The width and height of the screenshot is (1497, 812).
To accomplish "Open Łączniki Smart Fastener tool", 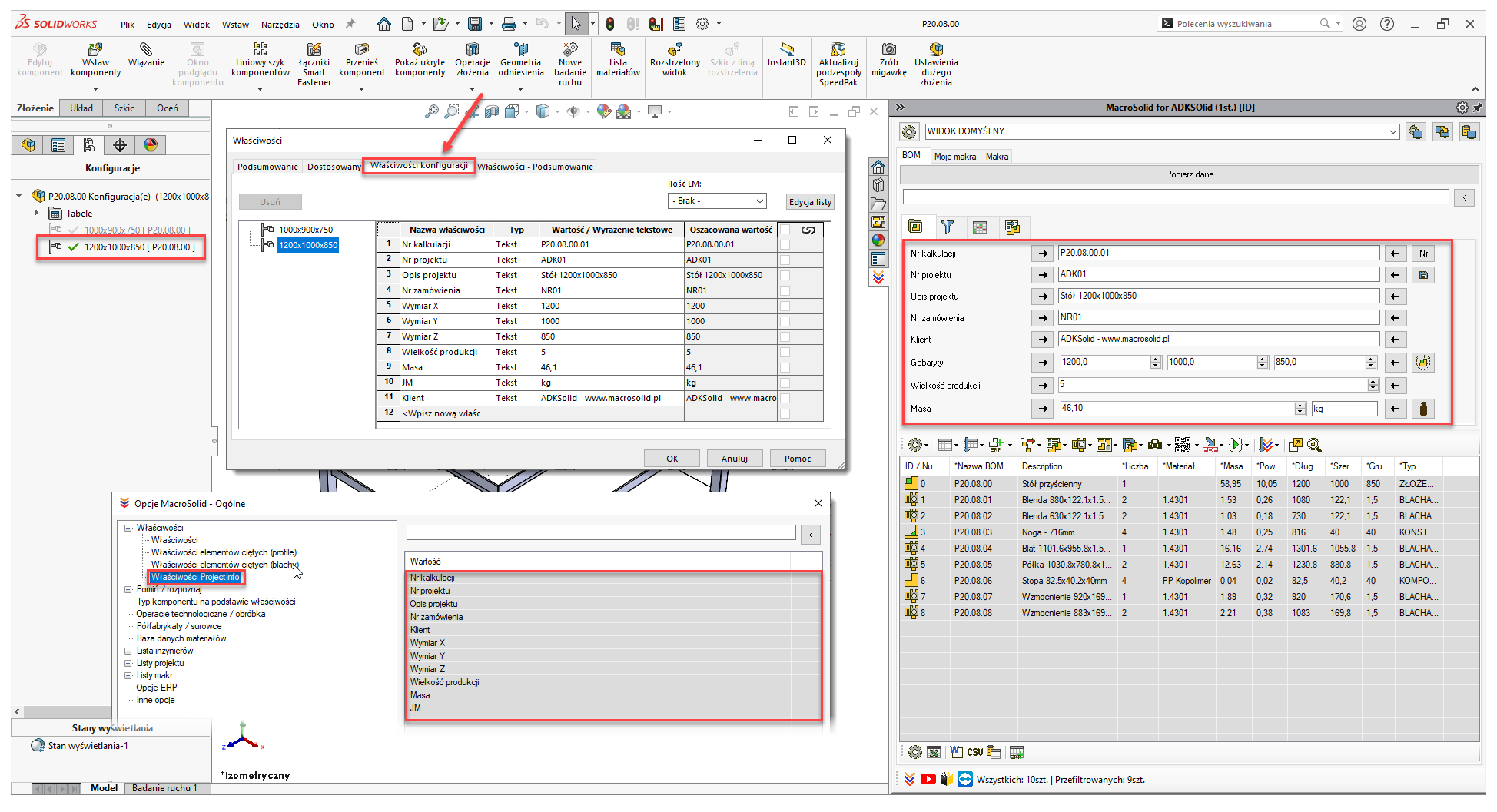I will [x=314, y=64].
